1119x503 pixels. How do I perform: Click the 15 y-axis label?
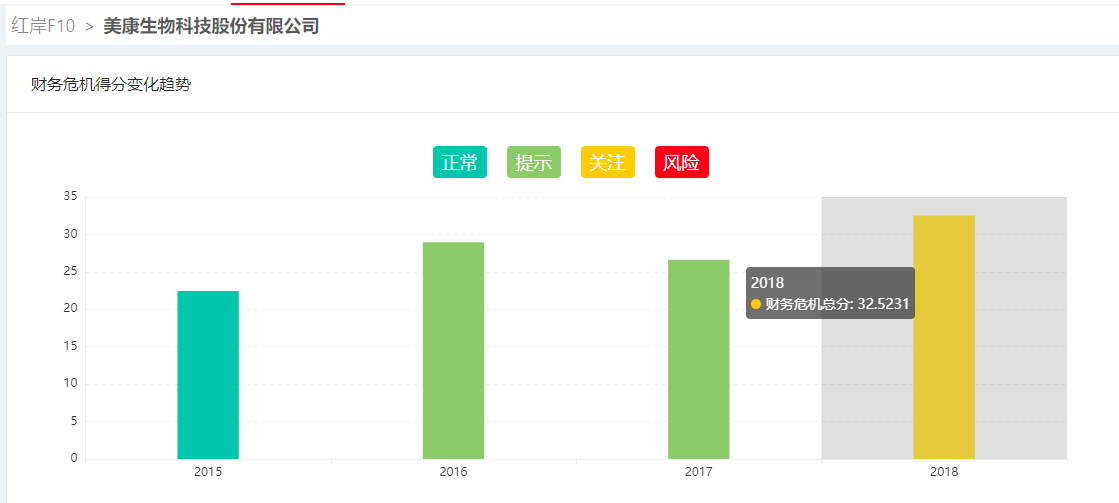click(x=70, y=346)
